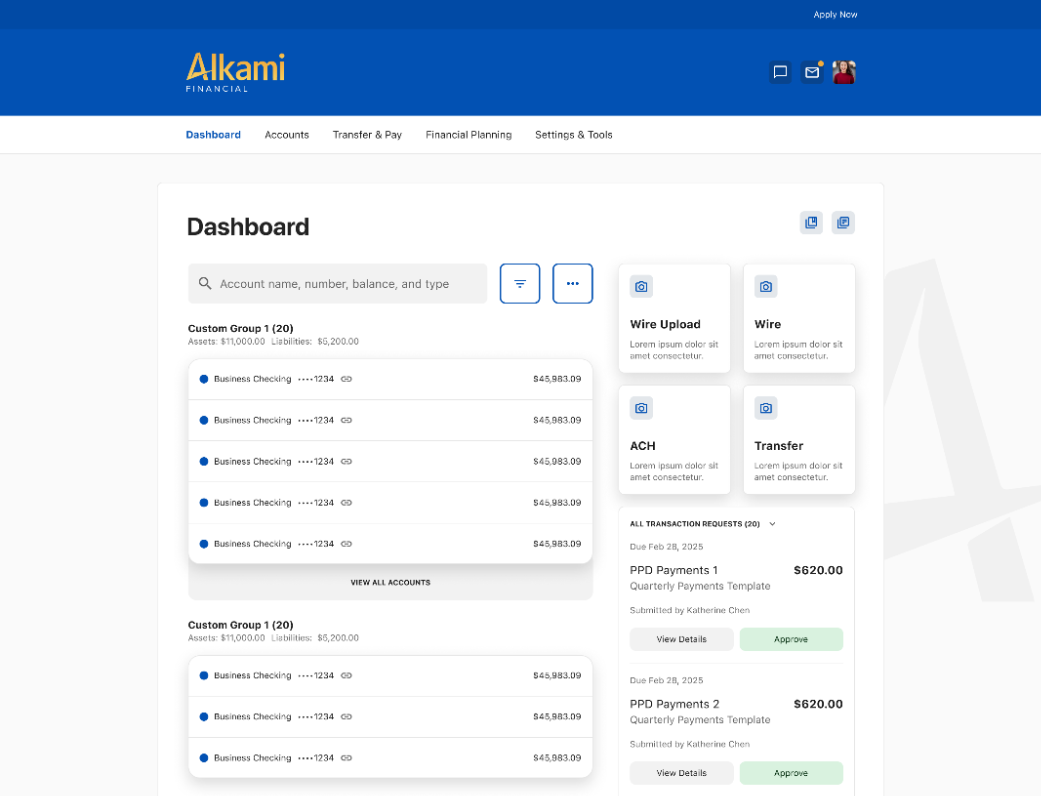Approve PPD Payments 1 request
1042x796 pixels.
click(791, 639)
